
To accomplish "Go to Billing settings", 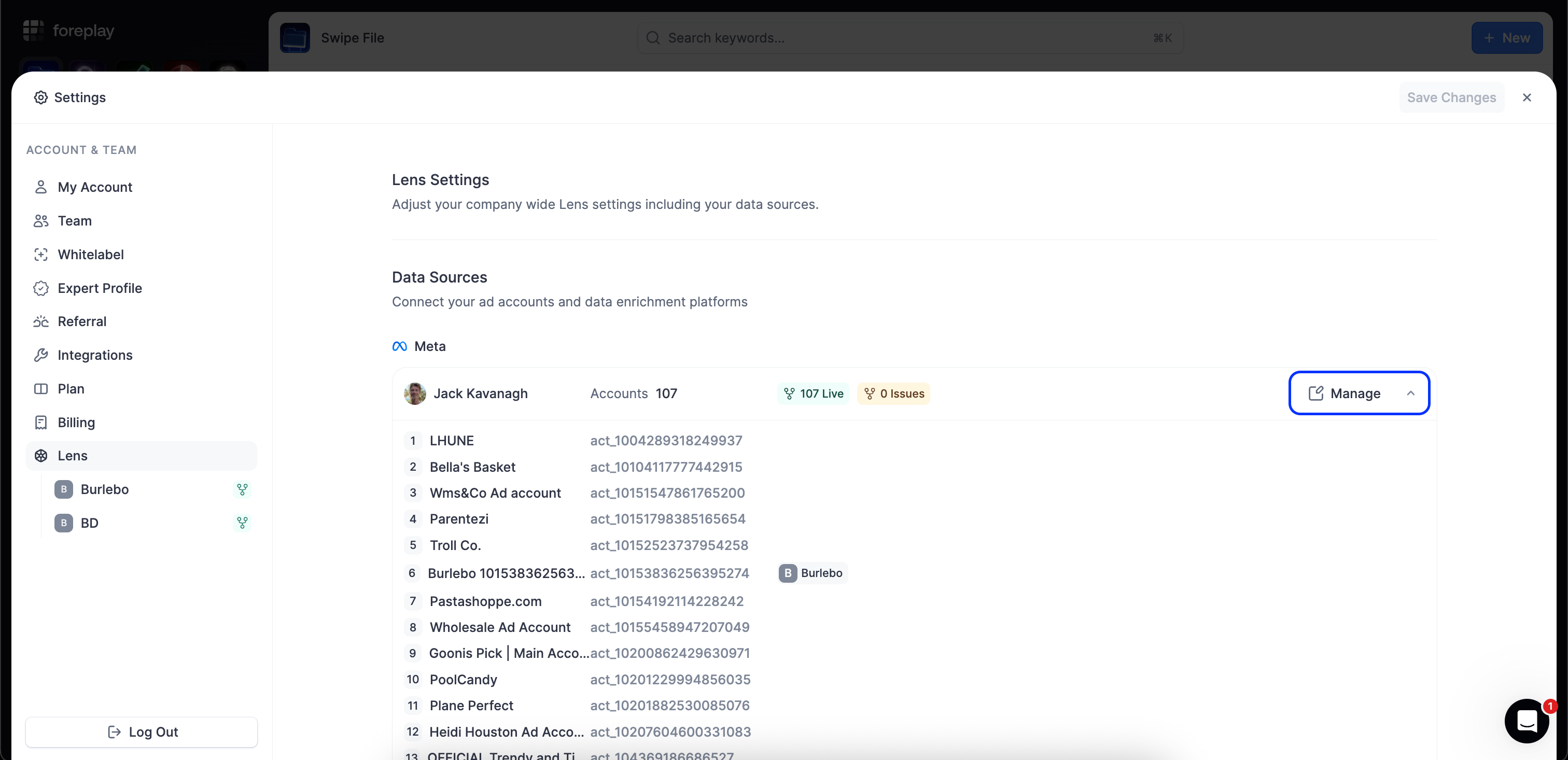I will (141, 423).
